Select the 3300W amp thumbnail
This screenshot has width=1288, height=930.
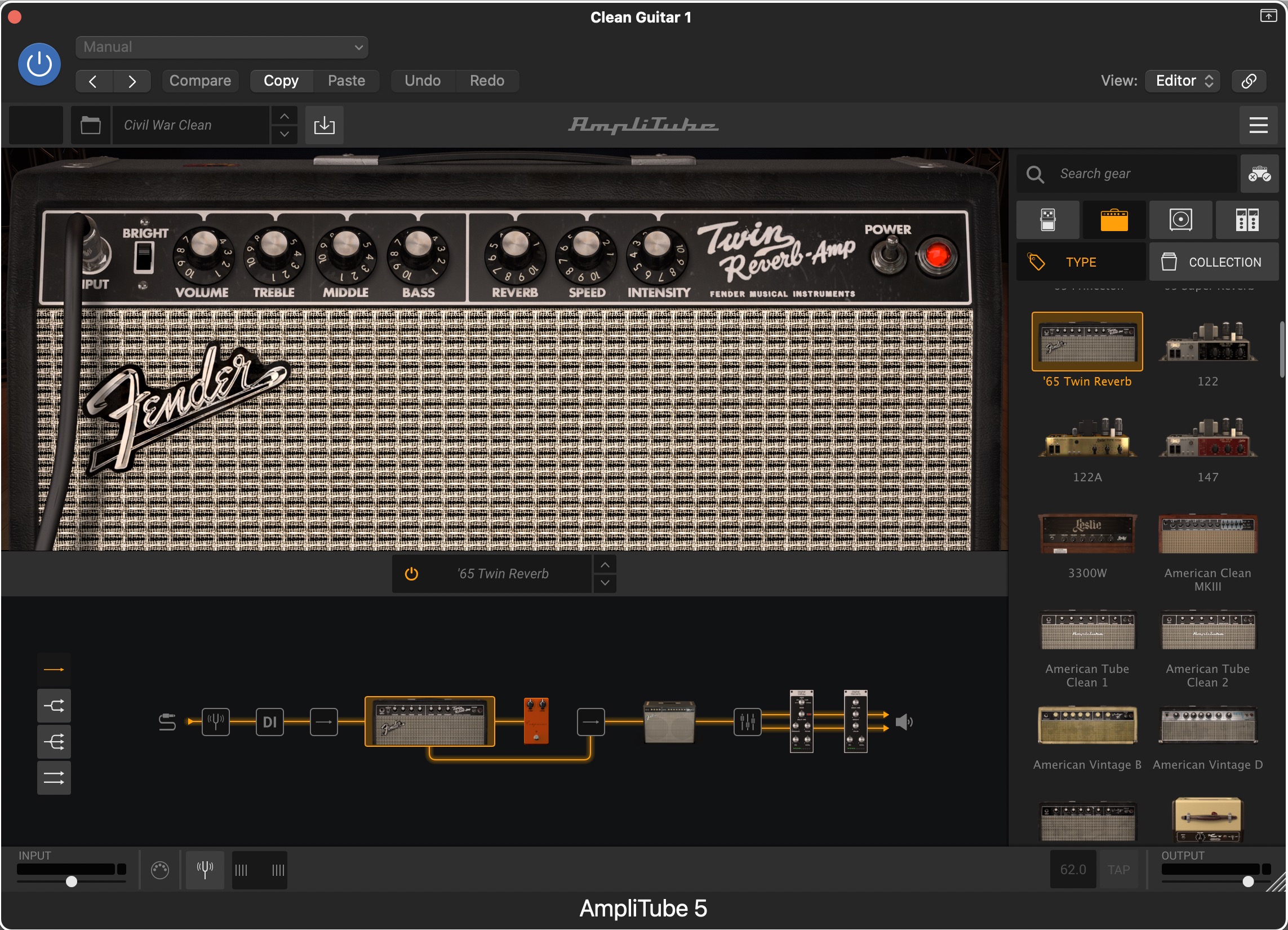click(x=1087, y=534)
